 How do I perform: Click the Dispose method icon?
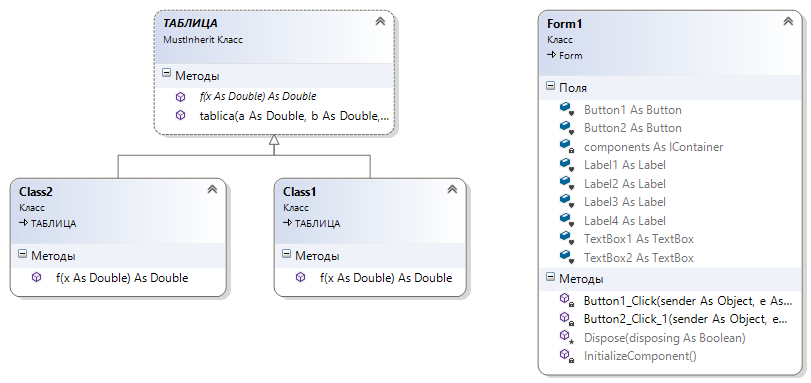(x=567, y=337)
